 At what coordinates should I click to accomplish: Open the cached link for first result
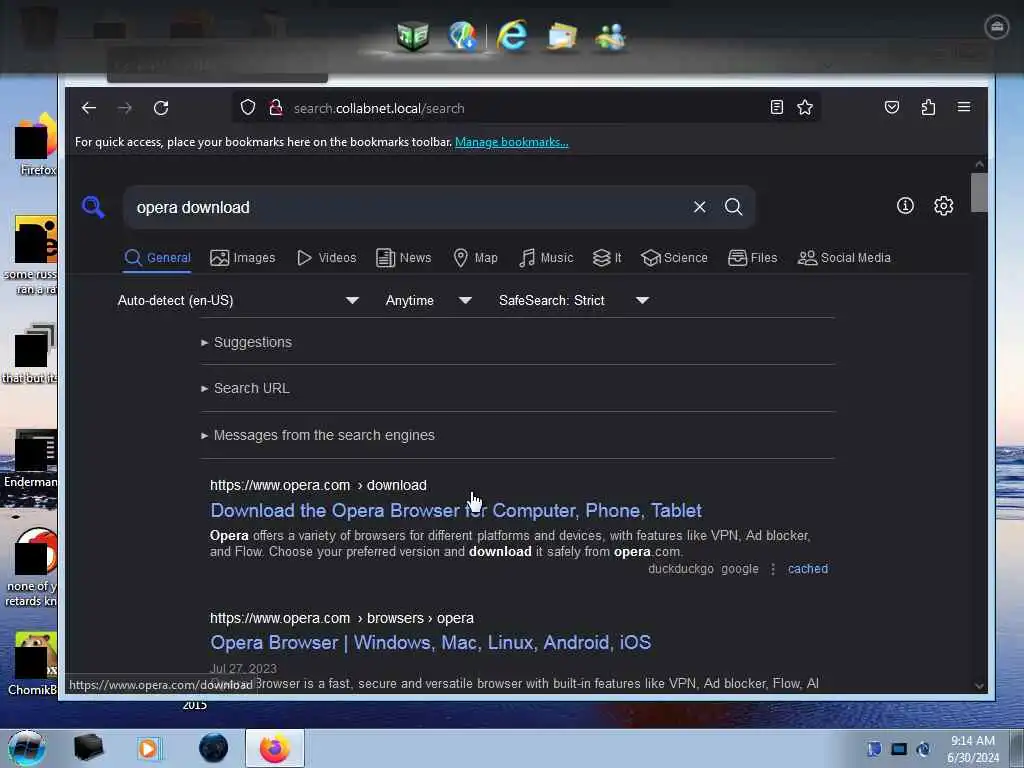click(808, 569)
